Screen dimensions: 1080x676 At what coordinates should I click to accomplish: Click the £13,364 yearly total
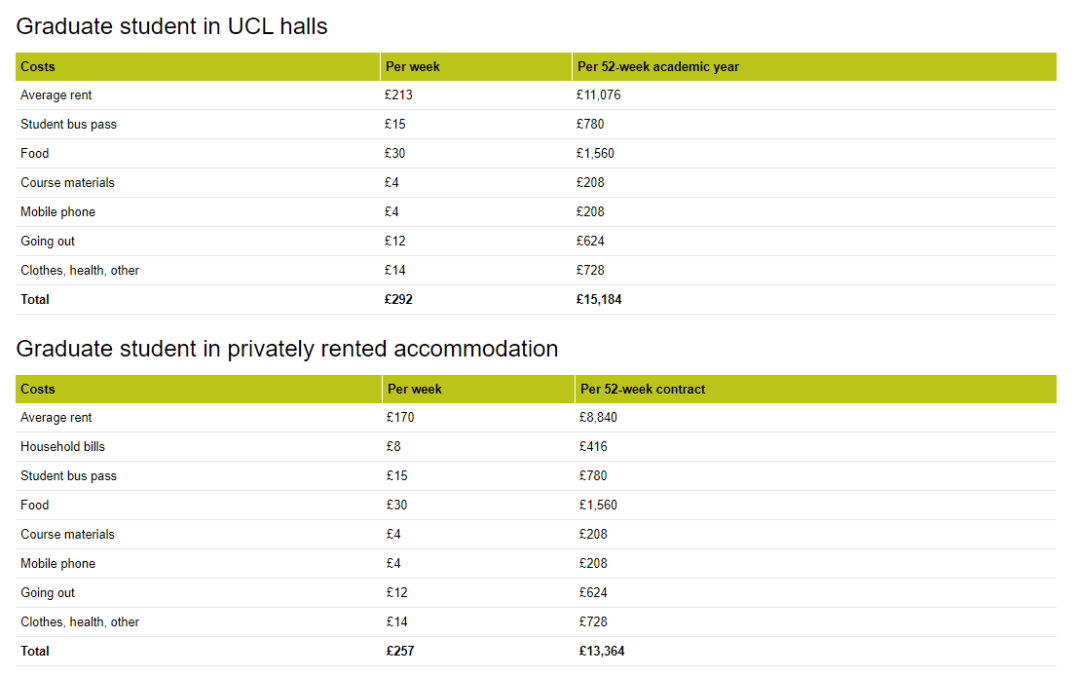(x=602, y=651)
